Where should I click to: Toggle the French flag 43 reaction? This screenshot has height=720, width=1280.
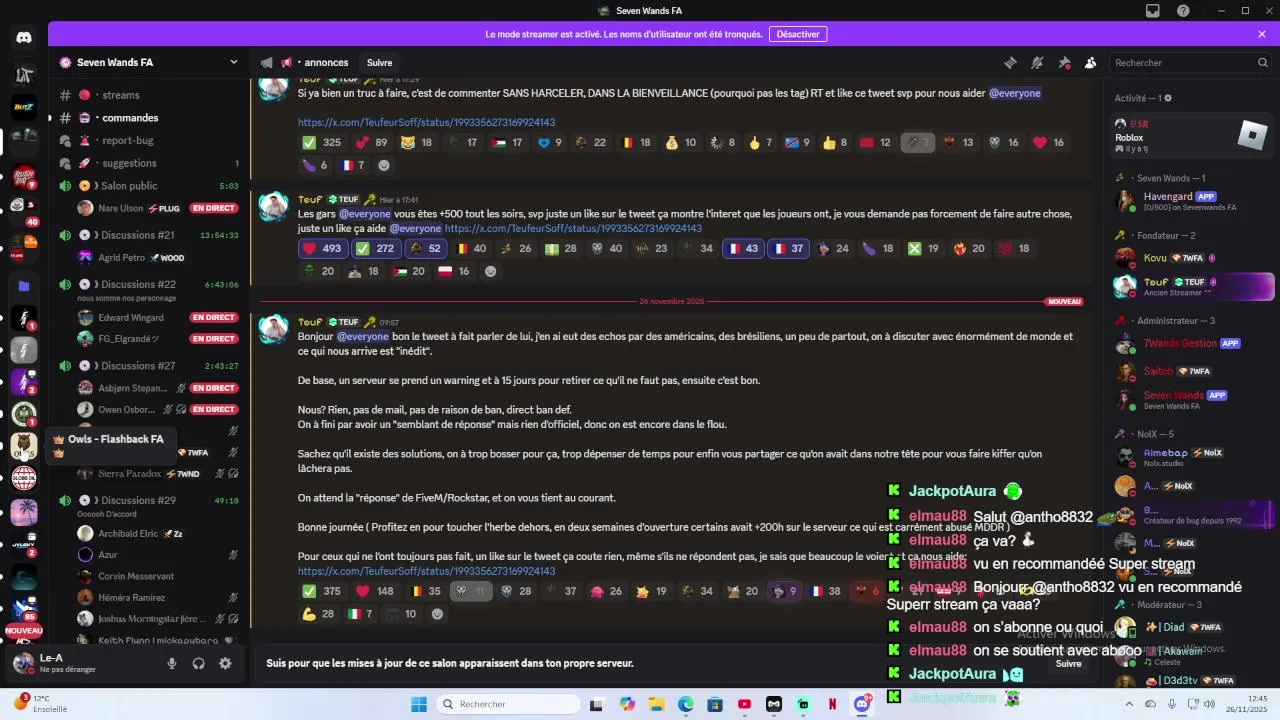point(745,249)
